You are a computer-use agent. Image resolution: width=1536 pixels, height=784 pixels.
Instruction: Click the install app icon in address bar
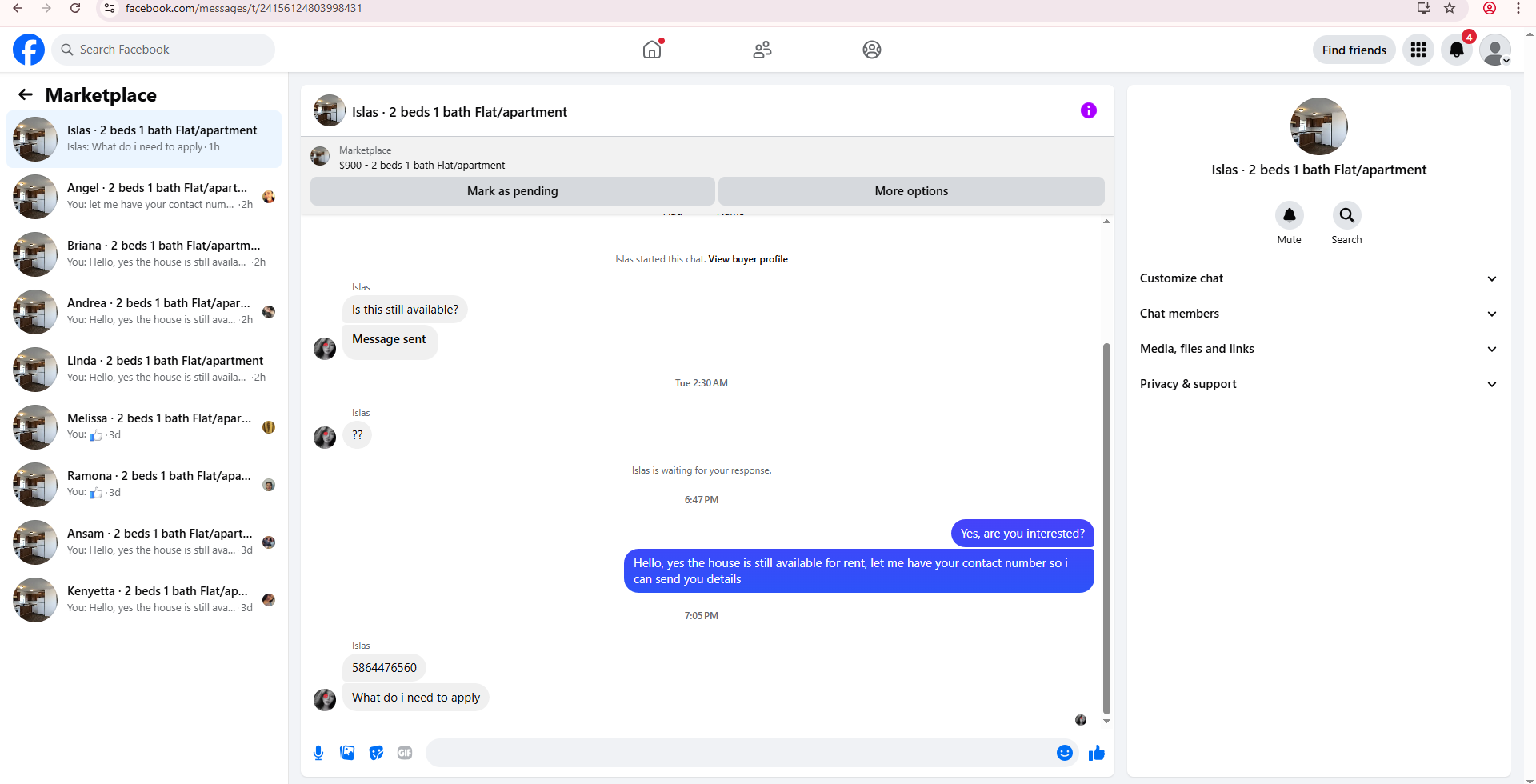pos(1424,8)
